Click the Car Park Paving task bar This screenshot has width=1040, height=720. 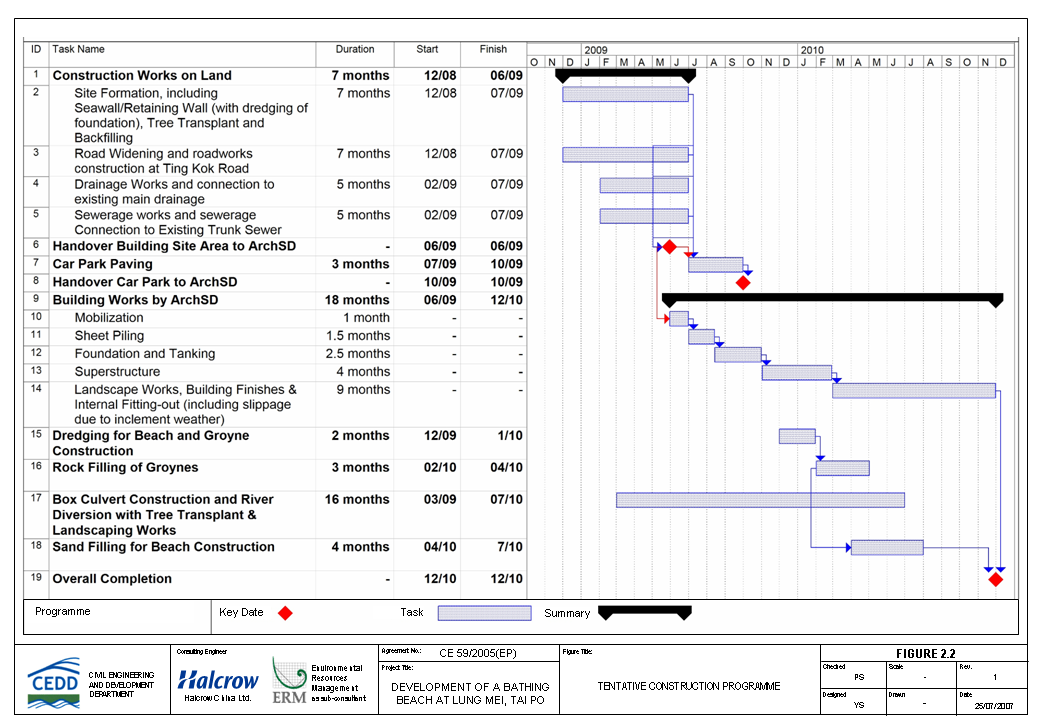(716, 265)
